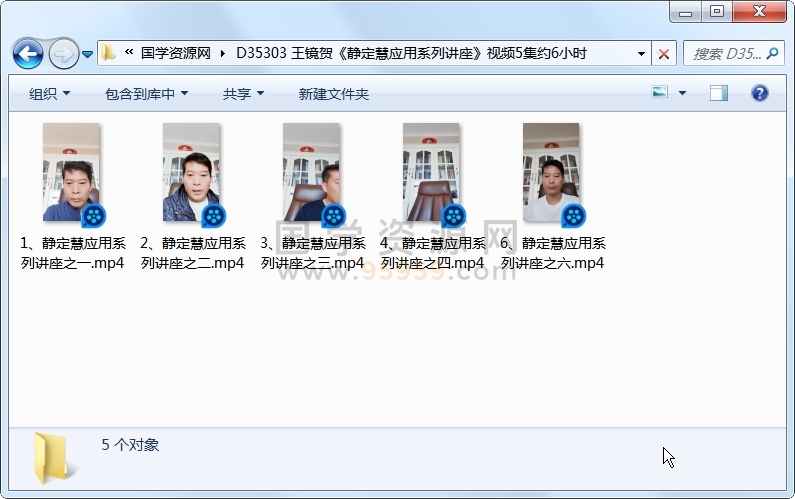Click the magnifier search icon

772,53
